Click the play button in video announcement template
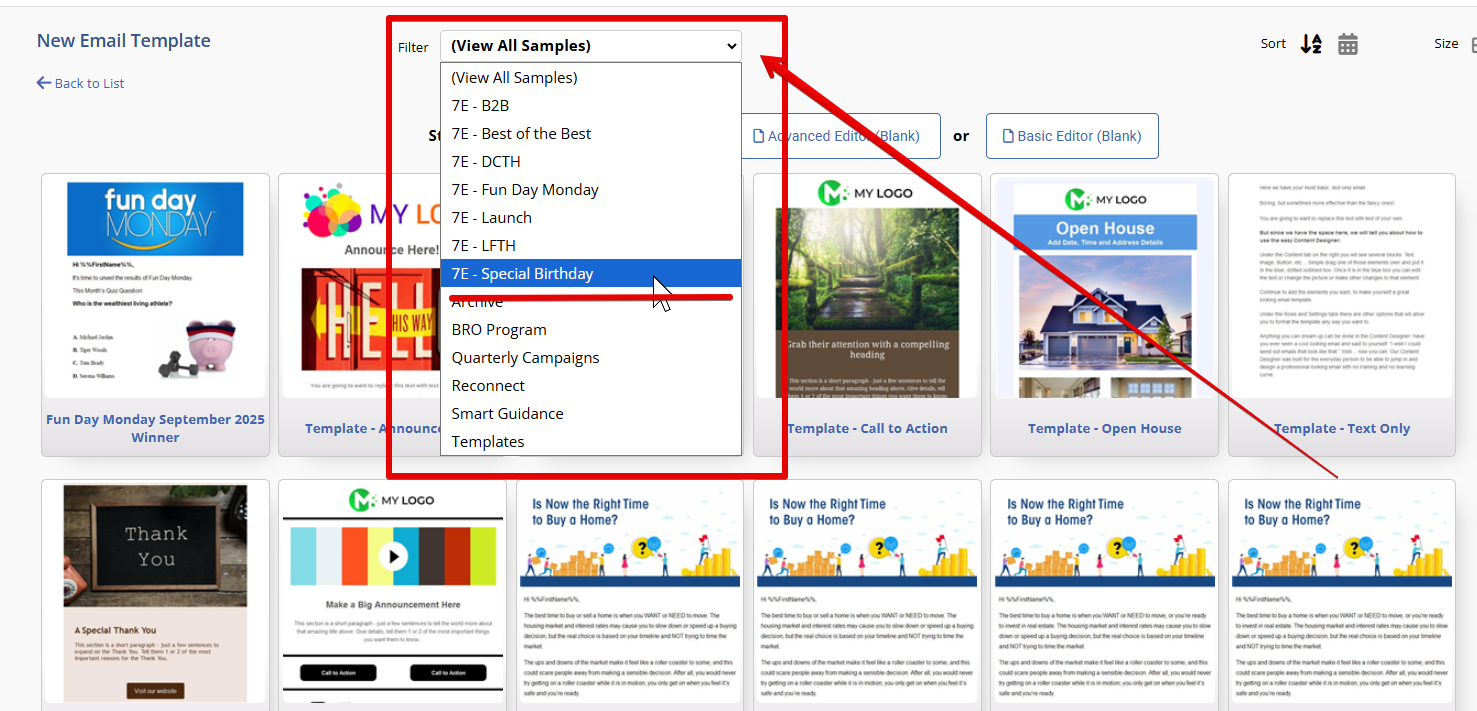The width and height of the screenshot is (1477, 711). (x=392, y=555)
